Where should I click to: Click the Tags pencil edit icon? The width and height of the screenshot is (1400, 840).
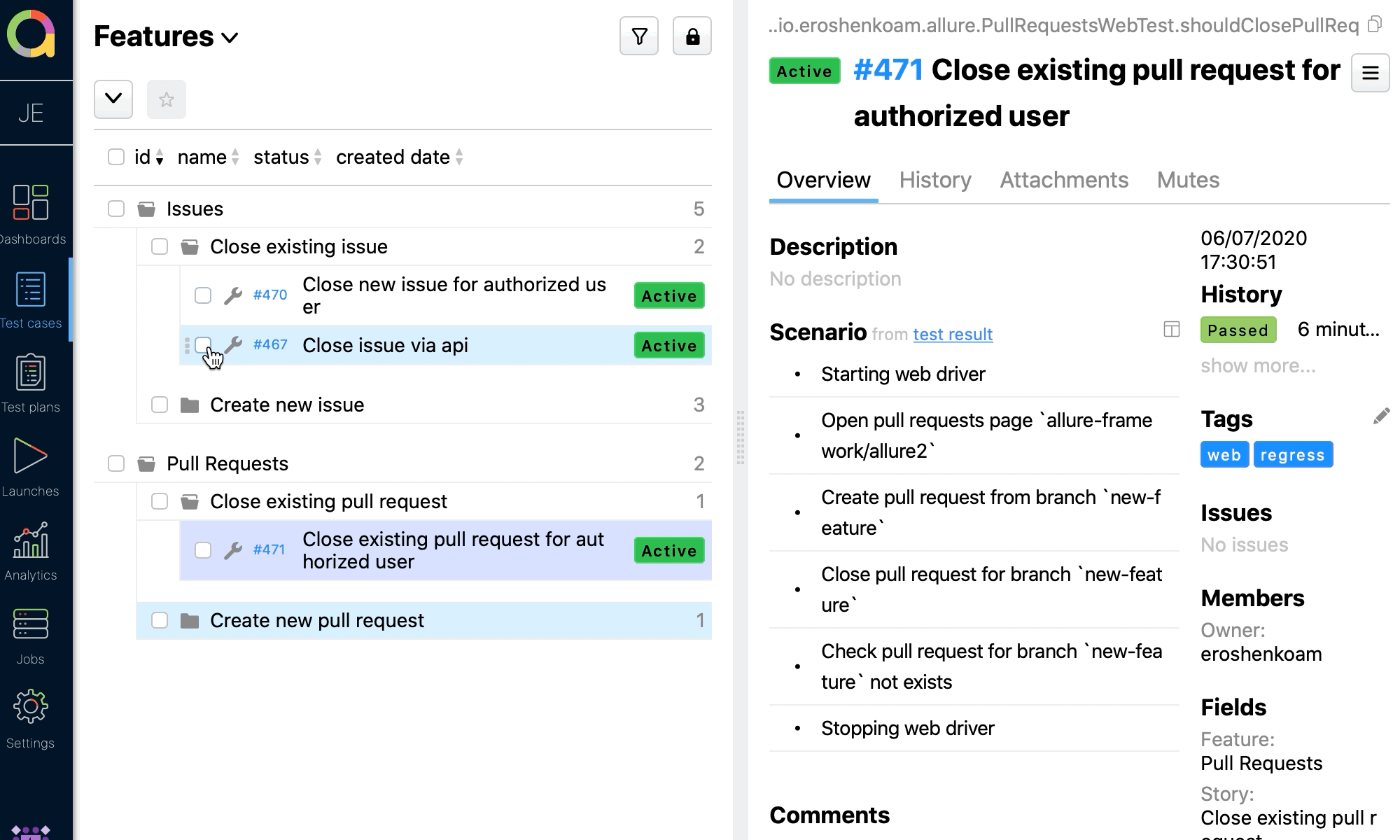[x=1380, y=417]
